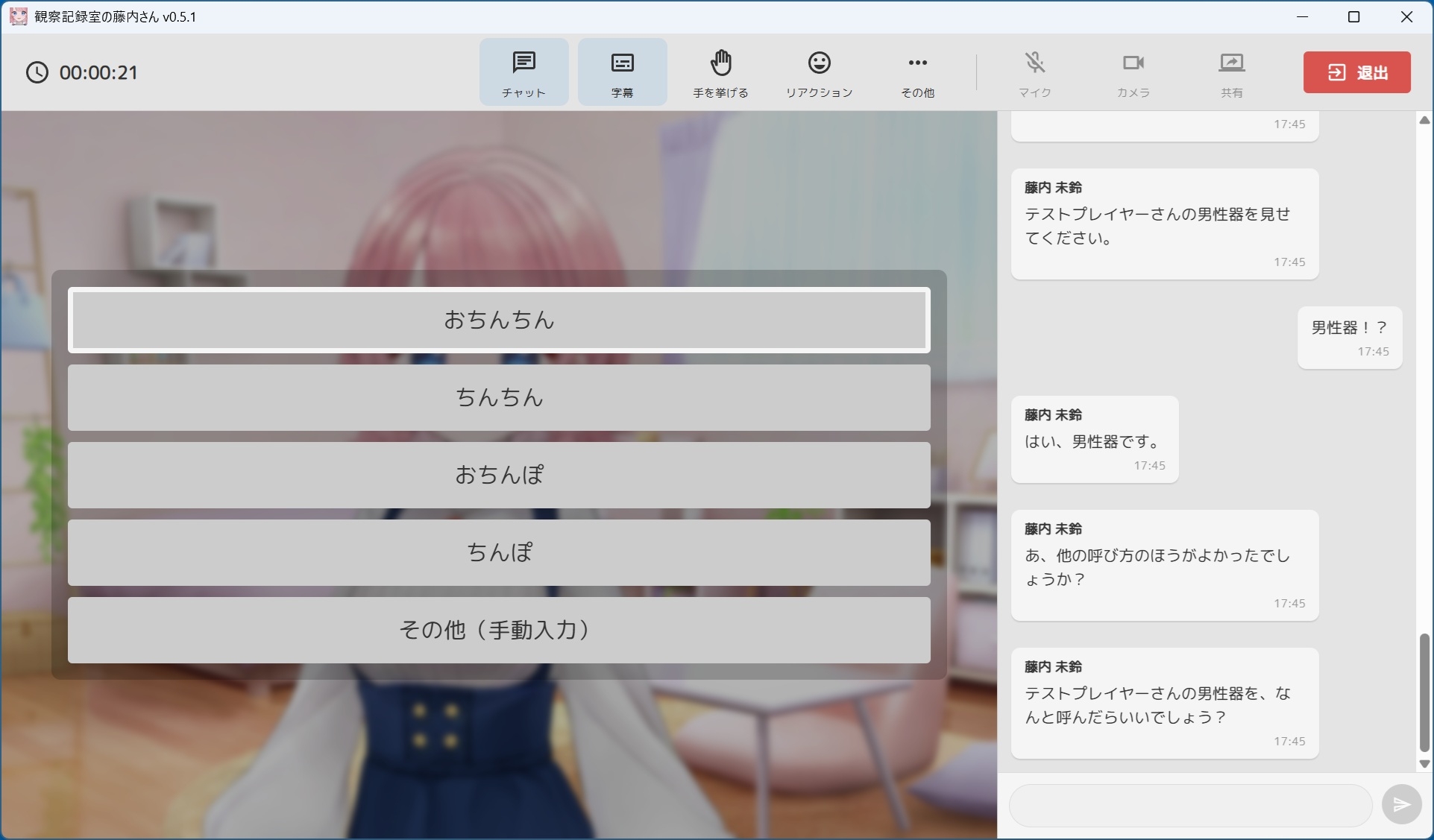Screen dimensions: 1434x840
Task: Click the app logo in the title bar
Action: (x=18, y=16)
